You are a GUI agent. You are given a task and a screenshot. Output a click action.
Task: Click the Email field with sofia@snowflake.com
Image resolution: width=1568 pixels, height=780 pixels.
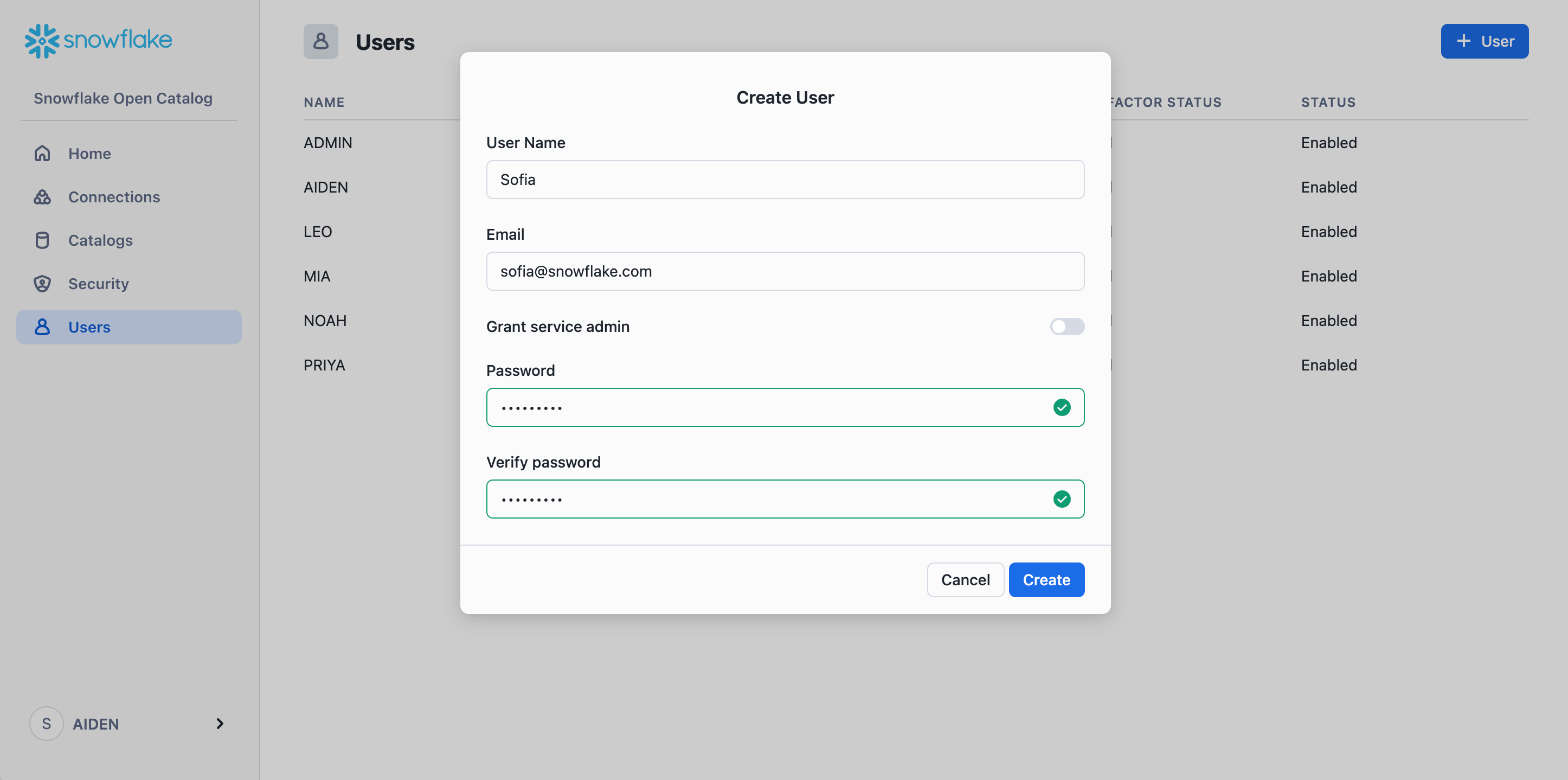[x=785, y=271]
